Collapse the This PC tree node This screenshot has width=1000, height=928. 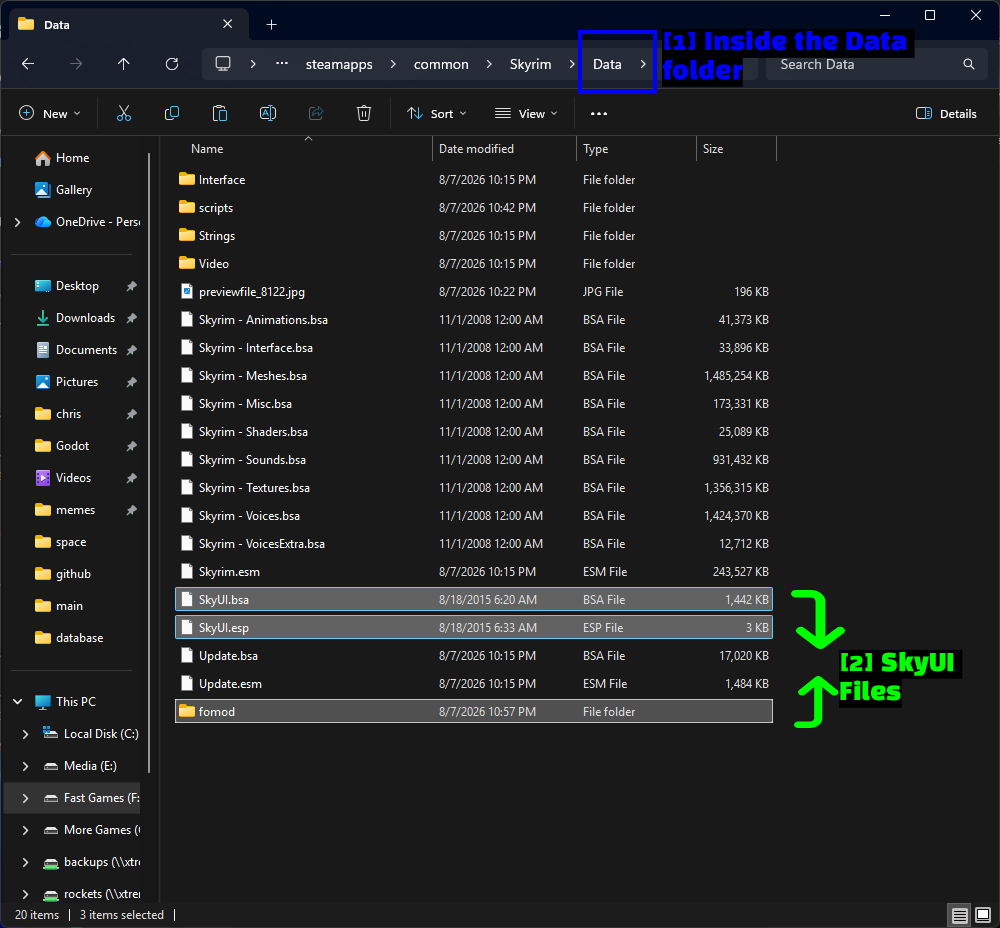tap(18, 702)
